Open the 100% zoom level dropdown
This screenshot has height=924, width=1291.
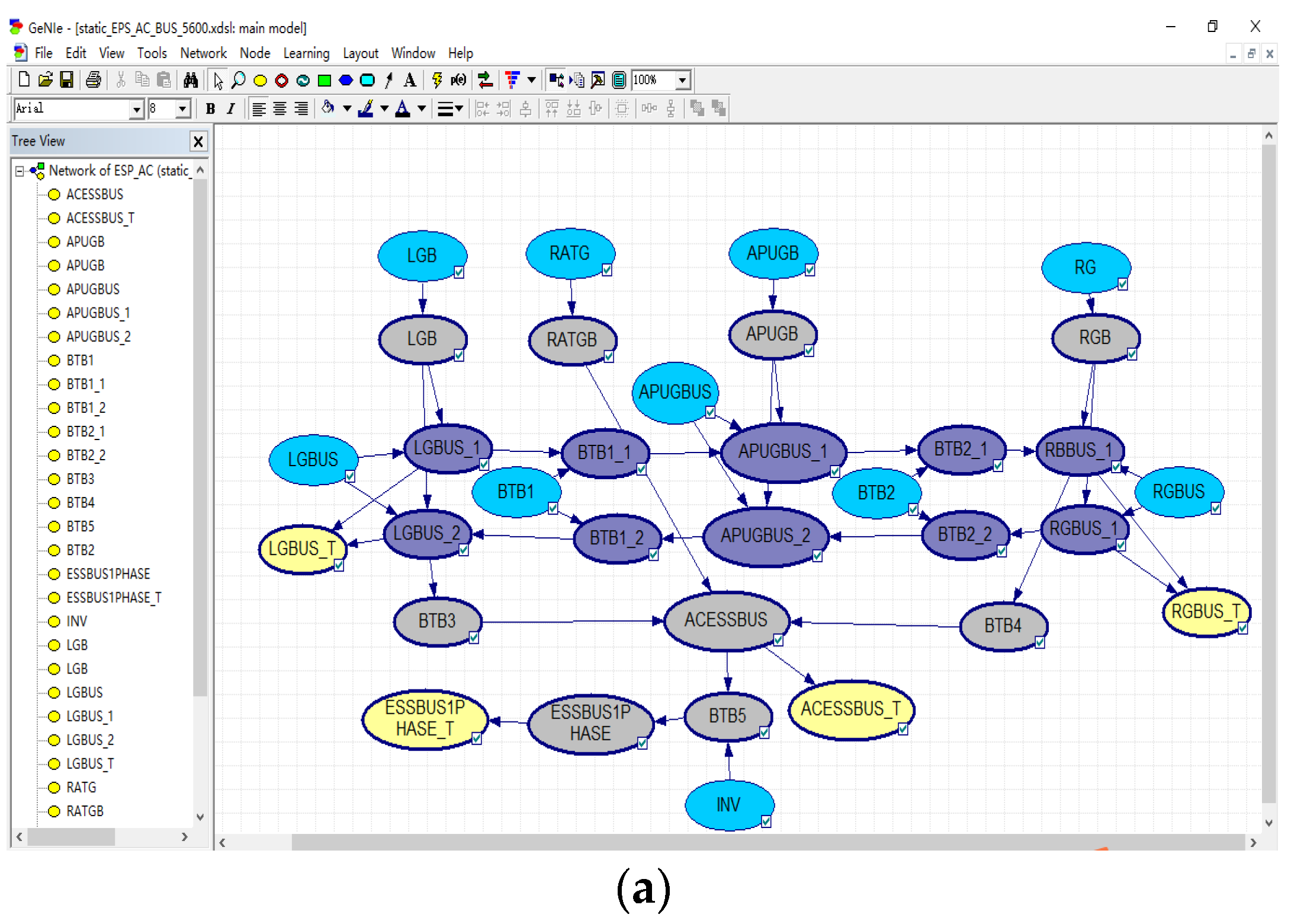click(x=683, y=80)
